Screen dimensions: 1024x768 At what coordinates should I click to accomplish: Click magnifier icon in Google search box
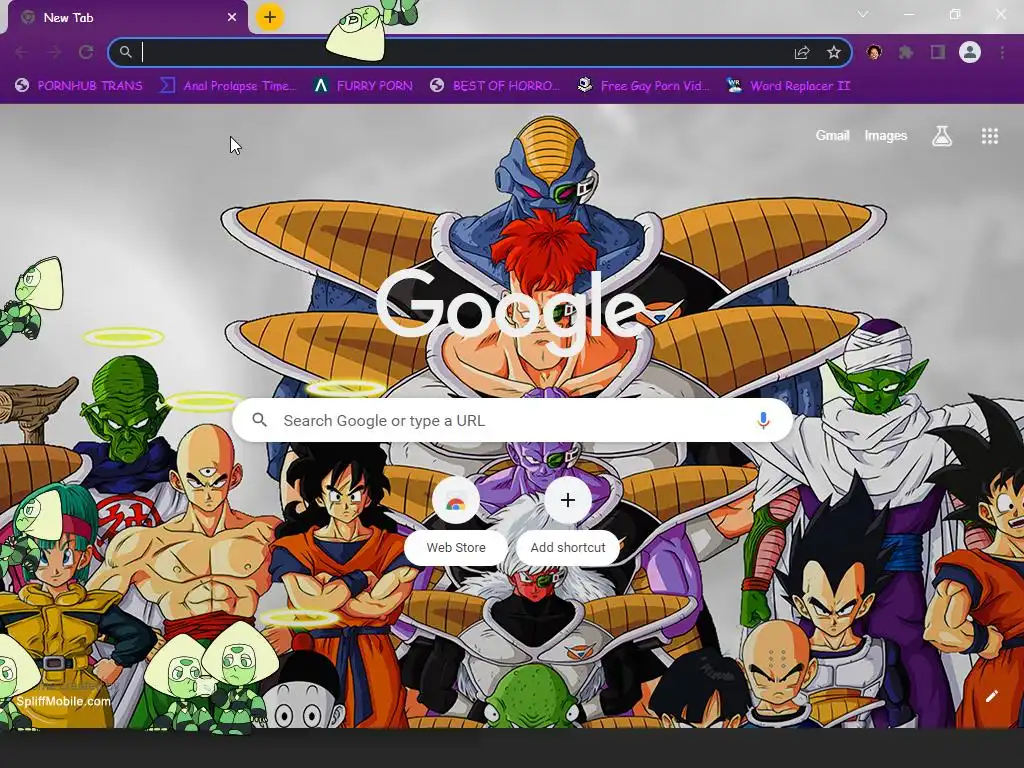(x=260, y=420)
